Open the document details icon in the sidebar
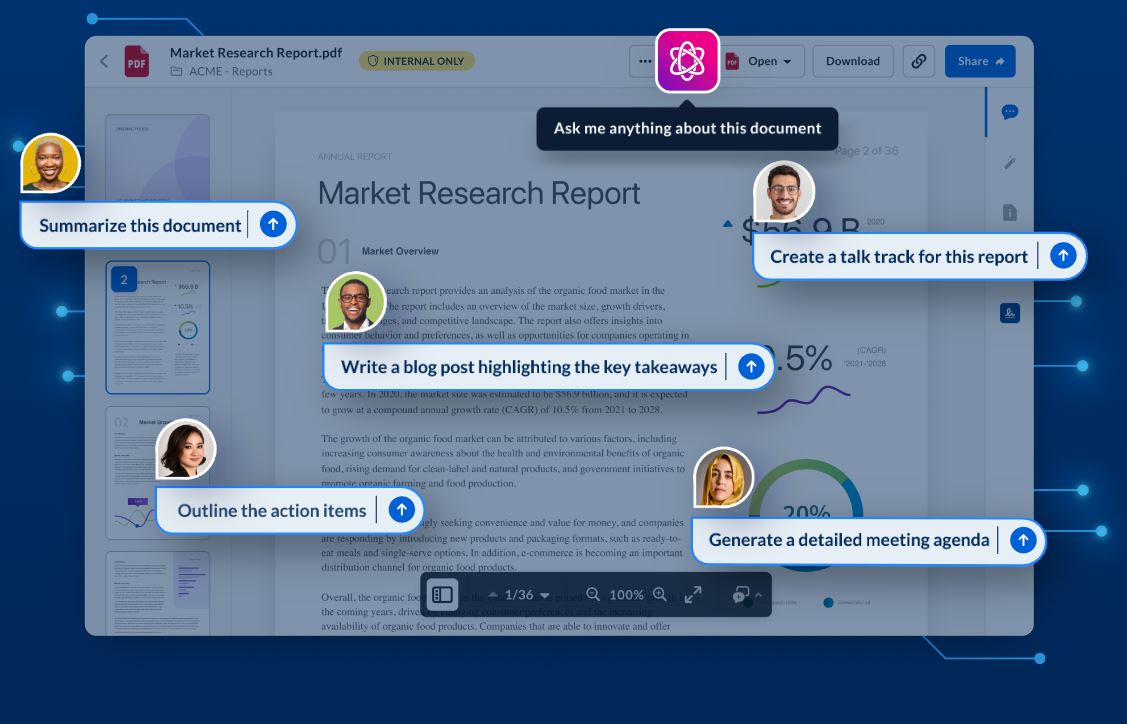1127x724 pixels. (x=1010, y=213)
